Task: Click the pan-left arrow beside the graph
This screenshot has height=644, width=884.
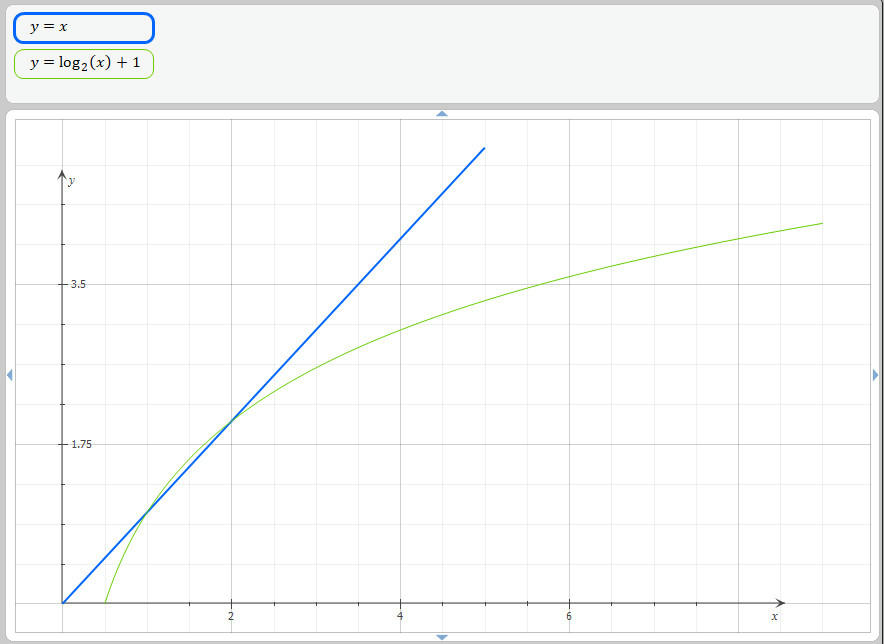Action: click(9, 375)
